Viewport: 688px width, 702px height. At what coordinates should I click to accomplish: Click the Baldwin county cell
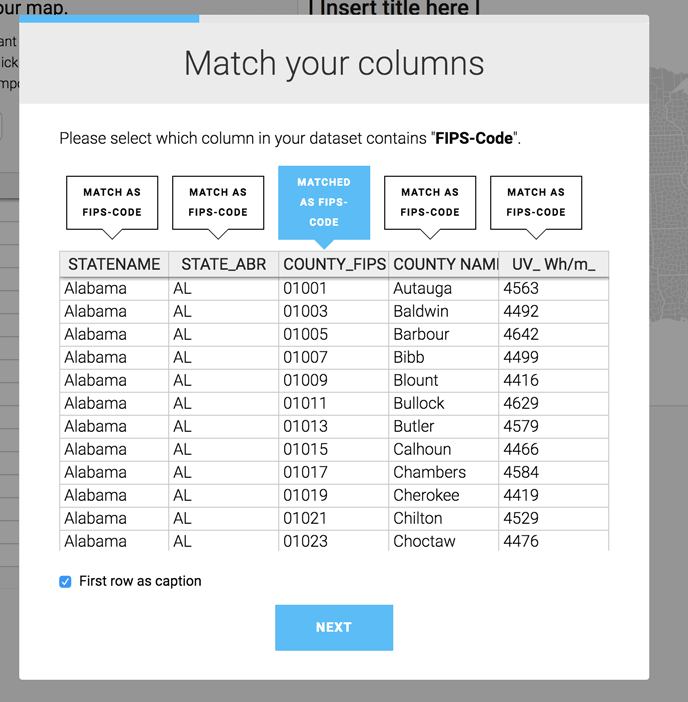[x=444, y=312]
